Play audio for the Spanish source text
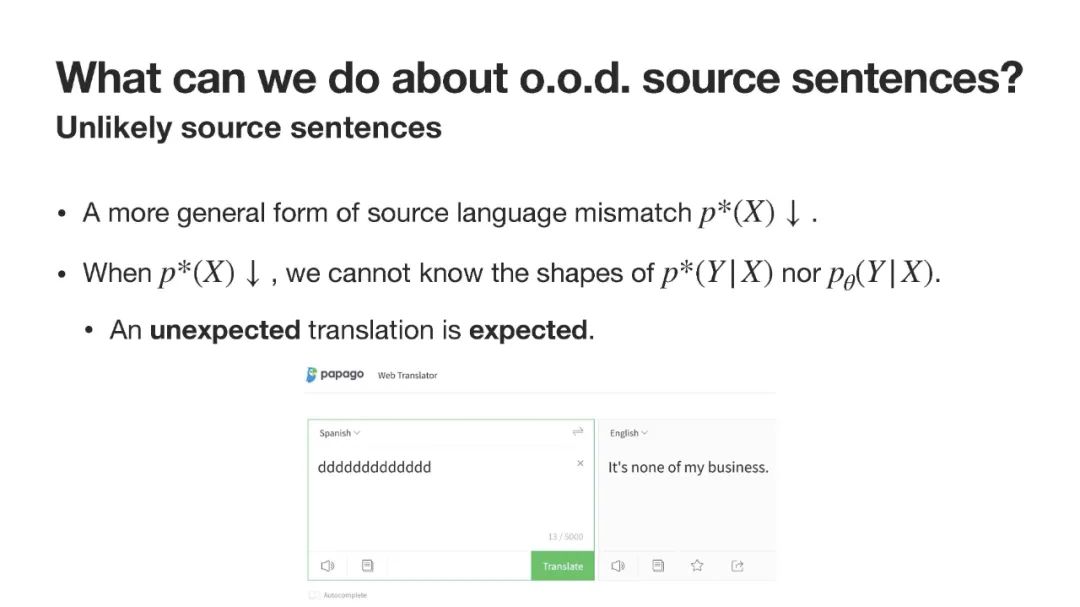Viewport: 1080px width, 607px height. coord(326,566)
